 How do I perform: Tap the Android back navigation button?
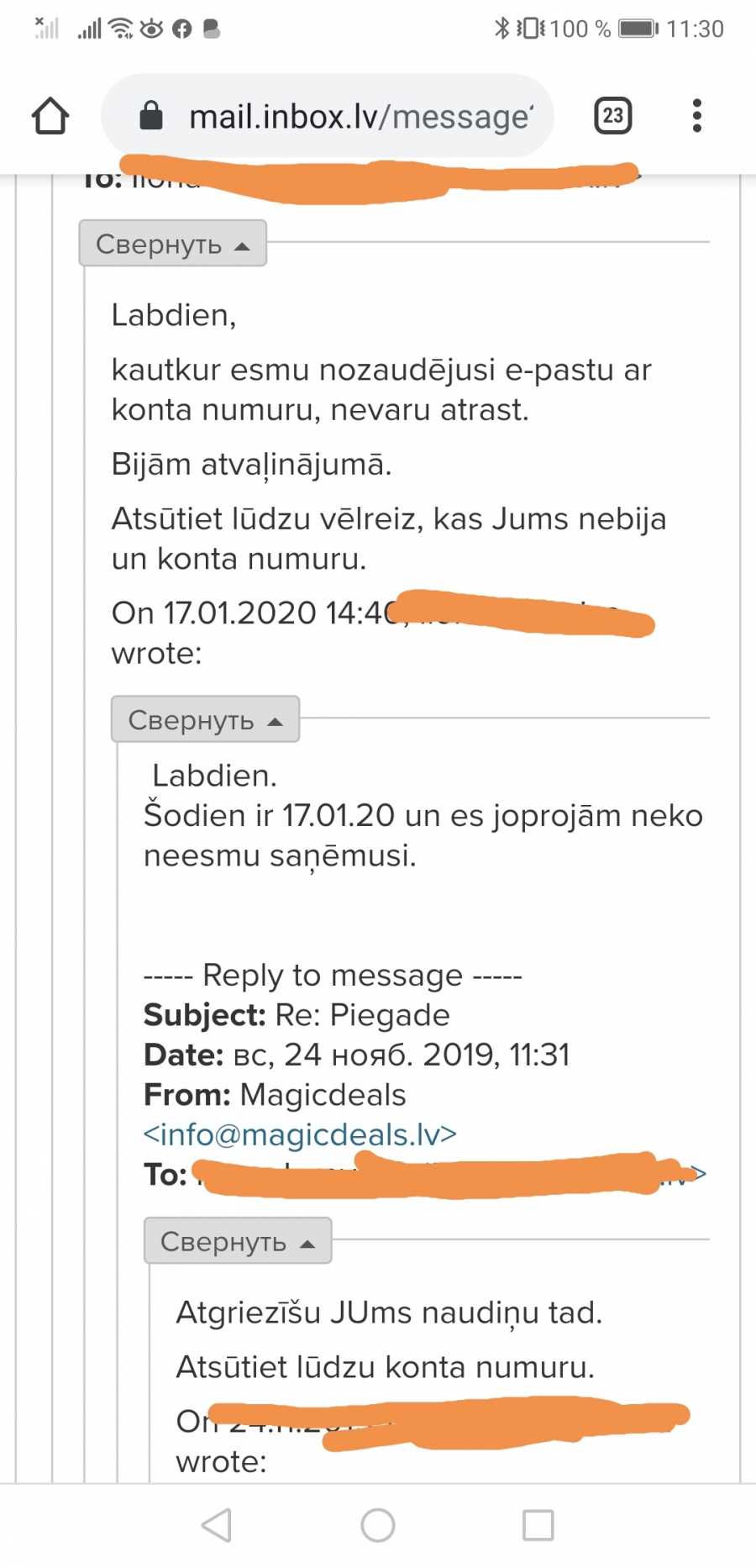217,1524
